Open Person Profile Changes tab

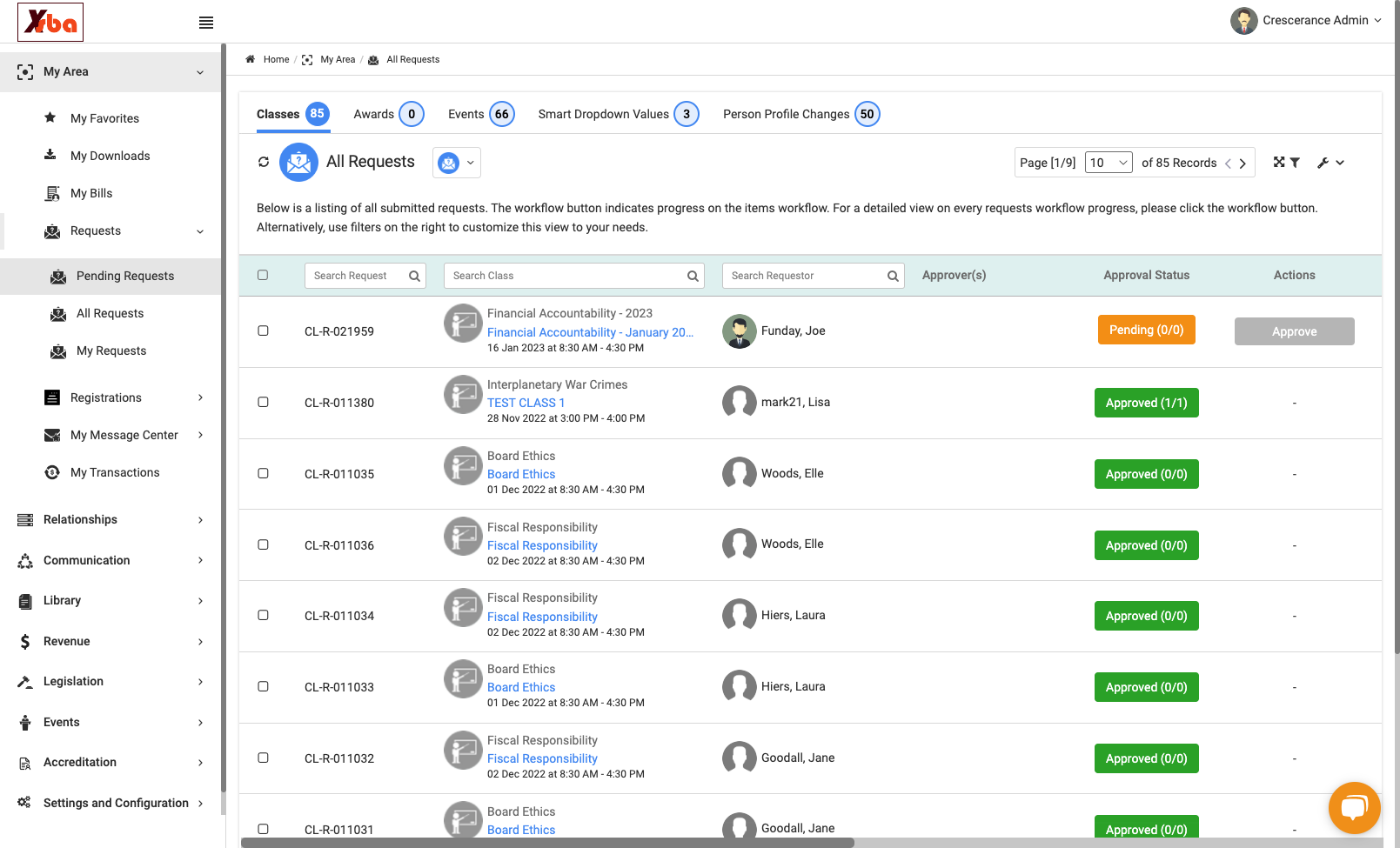pyautogui.click(x=801, y=114)
